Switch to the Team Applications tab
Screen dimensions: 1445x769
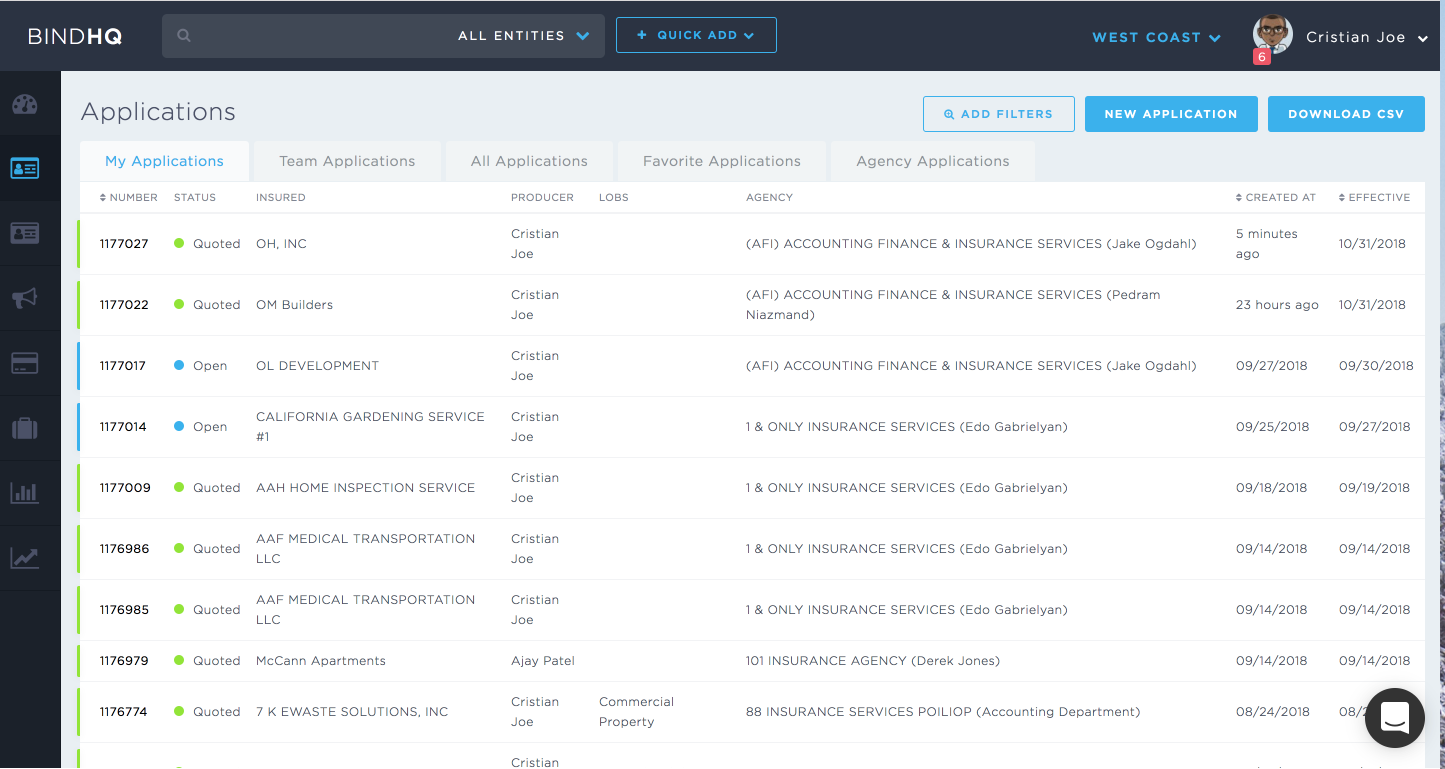pos(347,161)
